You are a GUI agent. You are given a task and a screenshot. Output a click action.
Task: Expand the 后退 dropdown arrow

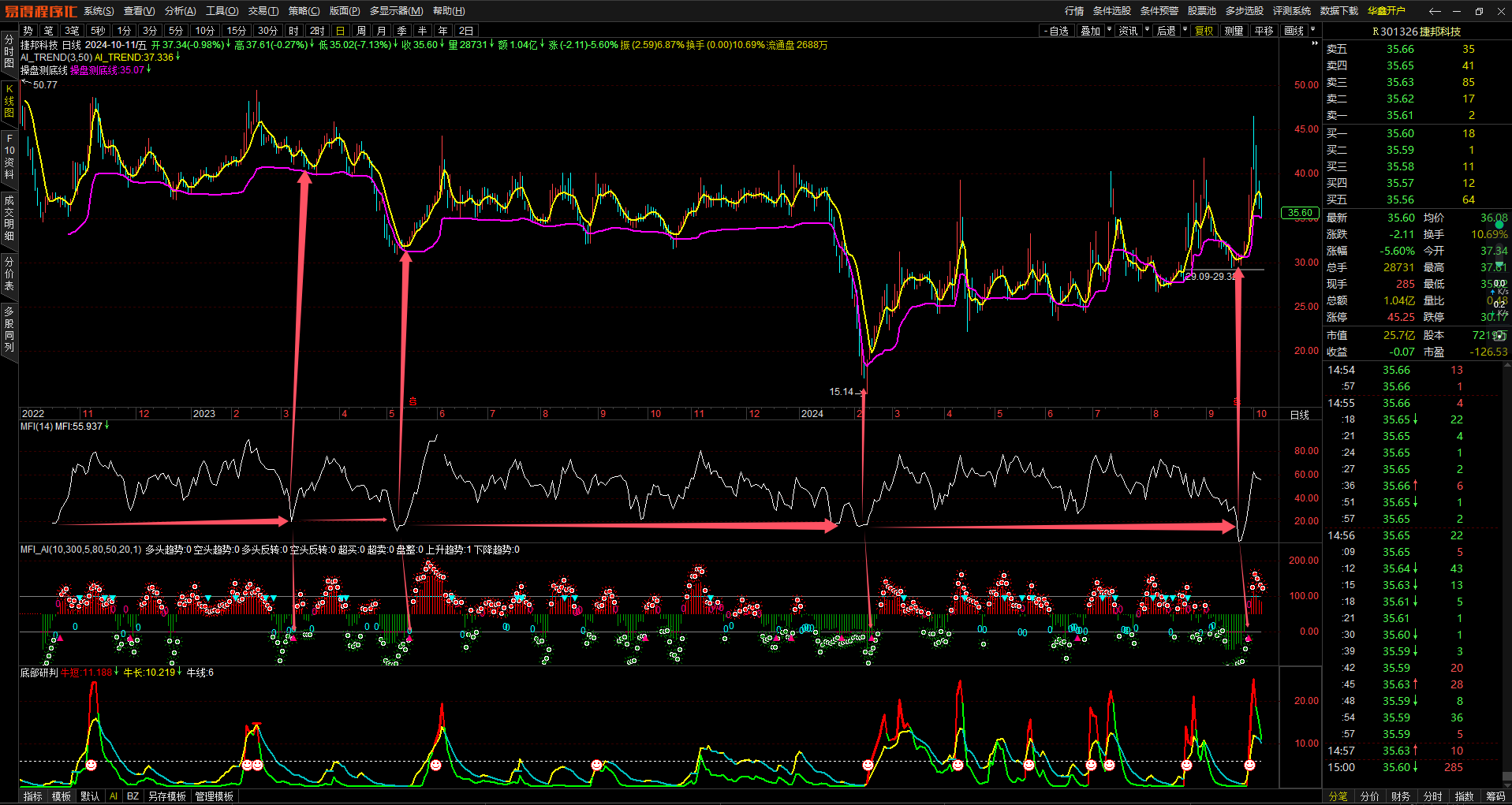[1185, 30]
